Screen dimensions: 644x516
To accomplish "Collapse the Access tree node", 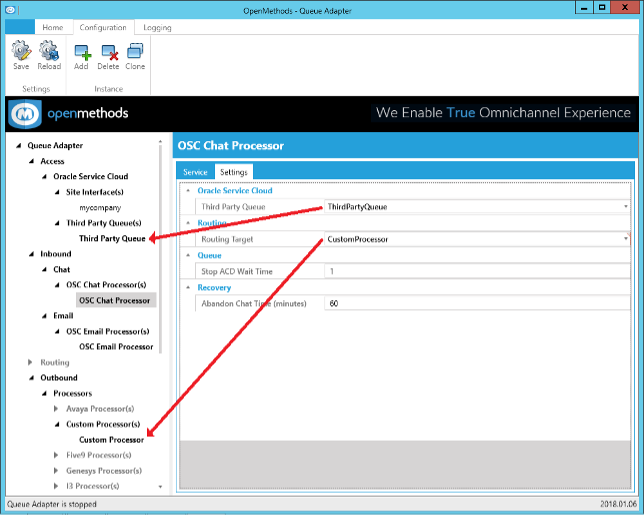I will 31,161.
